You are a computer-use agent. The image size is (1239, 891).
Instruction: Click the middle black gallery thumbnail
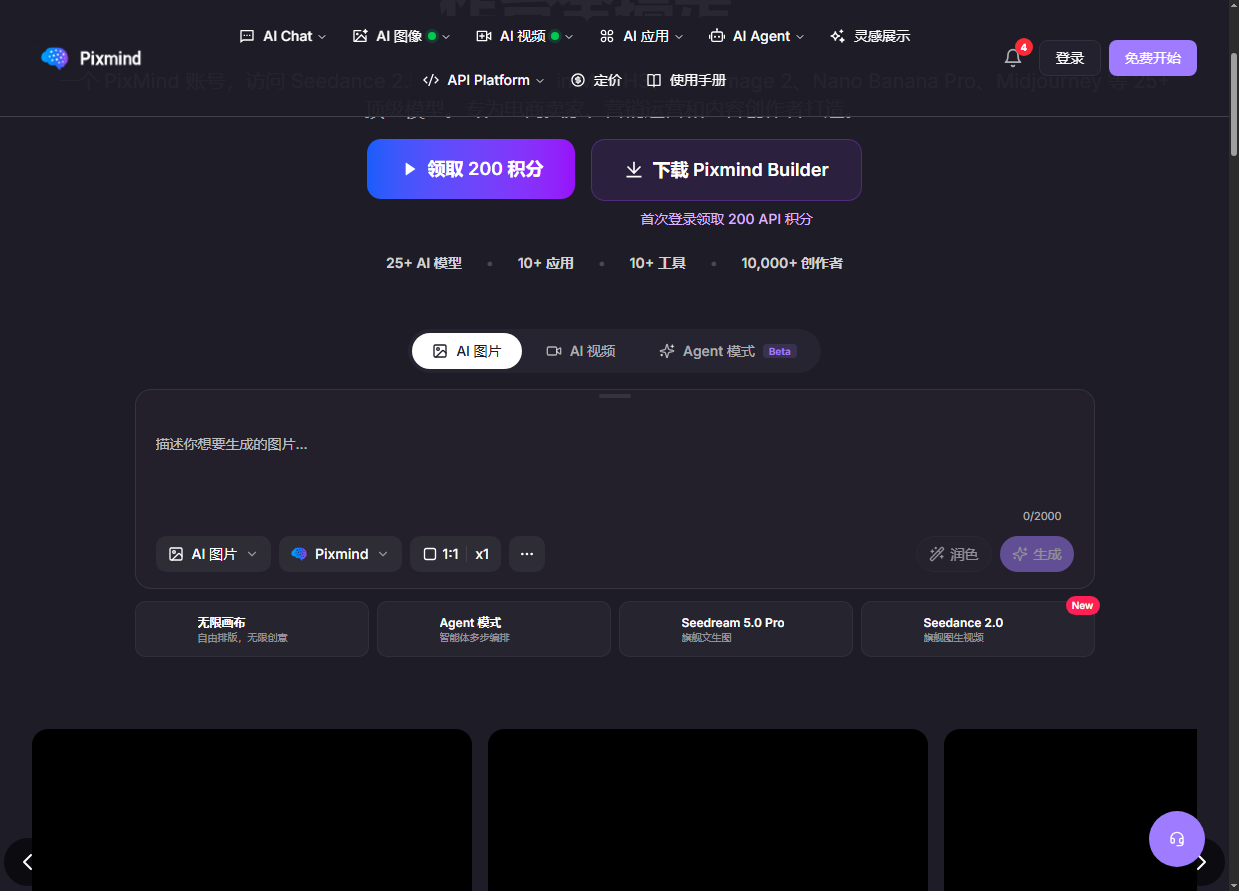(708, 810)
